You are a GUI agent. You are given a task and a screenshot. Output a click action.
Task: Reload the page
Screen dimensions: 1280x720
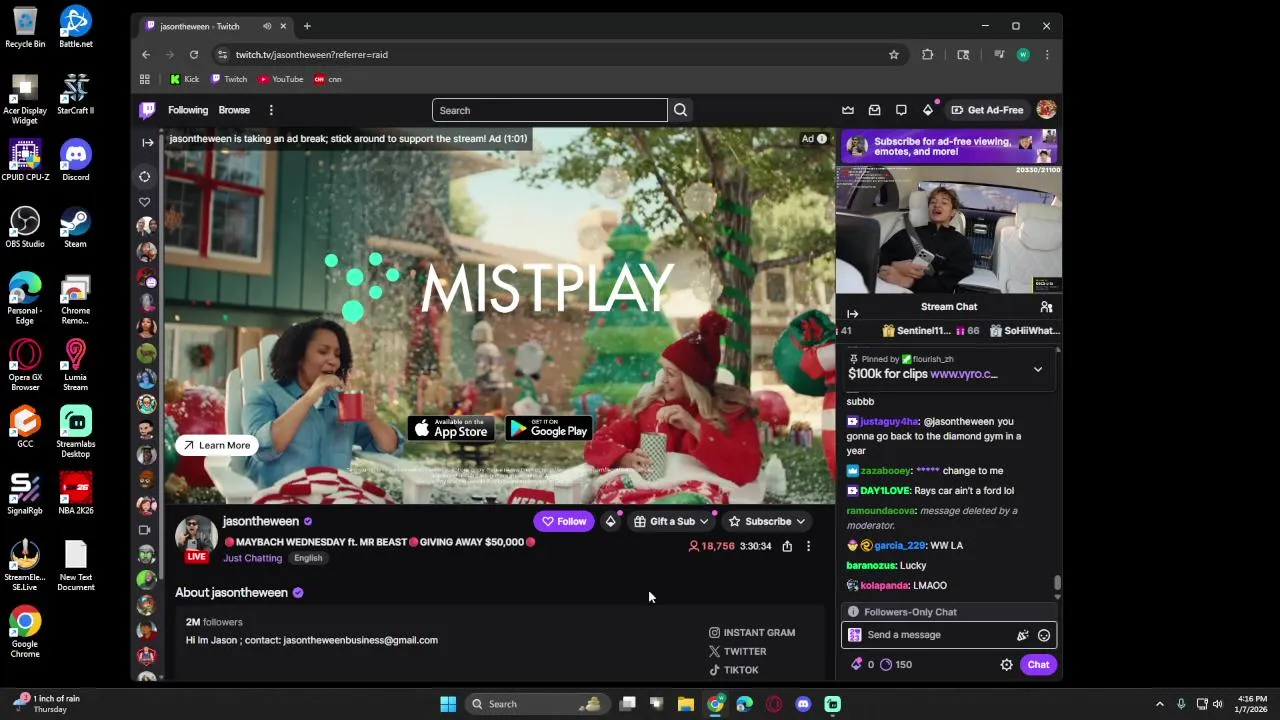coord(194,55)
